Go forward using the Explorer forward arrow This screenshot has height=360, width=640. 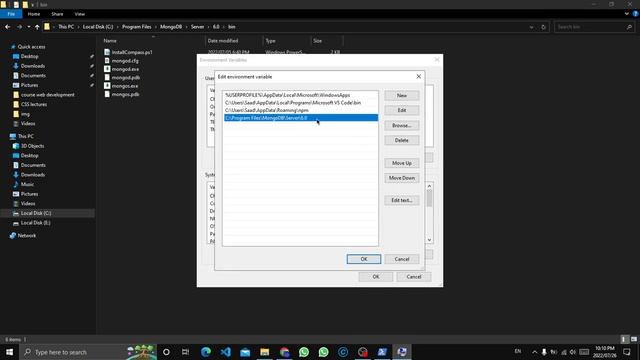[x=19, y=27]
